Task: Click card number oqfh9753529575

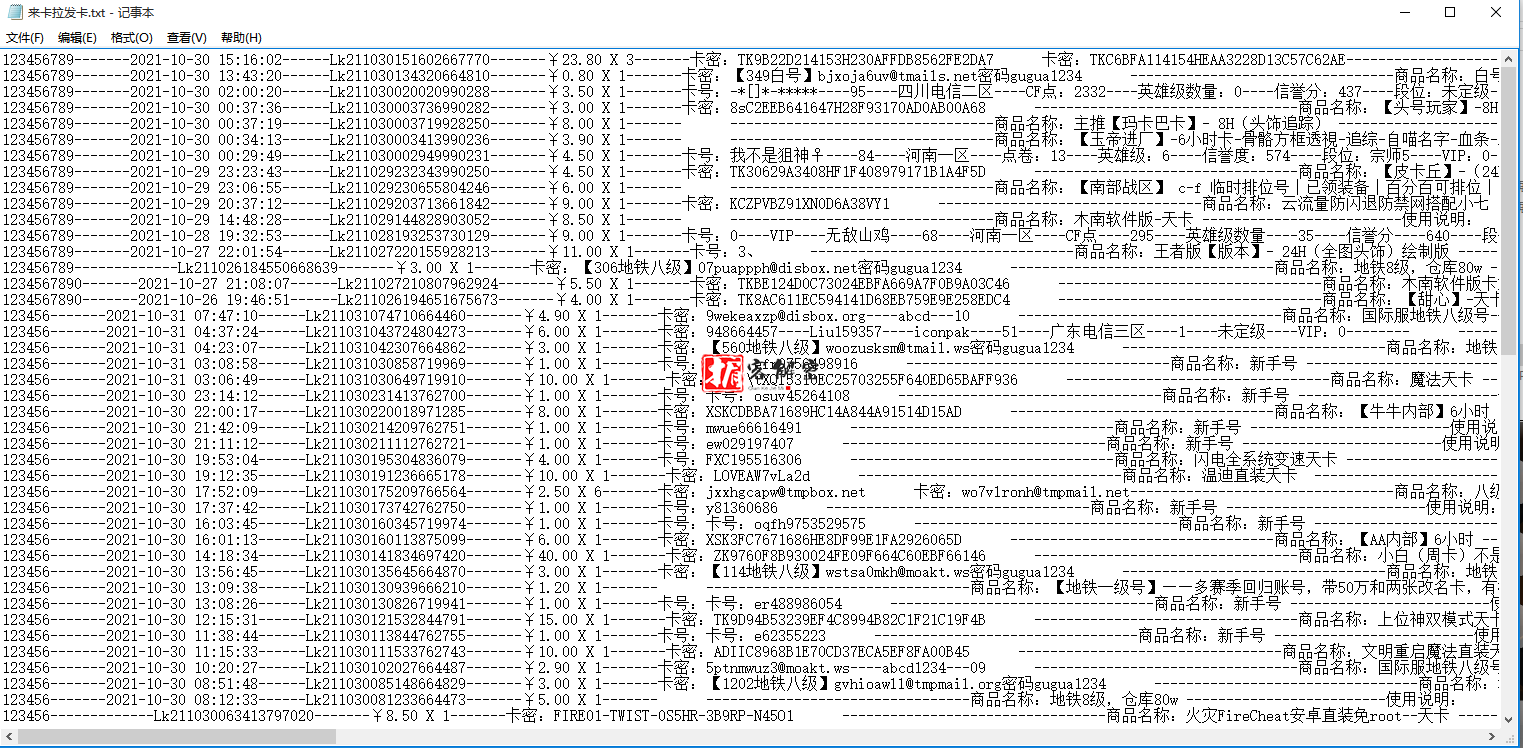Action: tap(809, 524)
